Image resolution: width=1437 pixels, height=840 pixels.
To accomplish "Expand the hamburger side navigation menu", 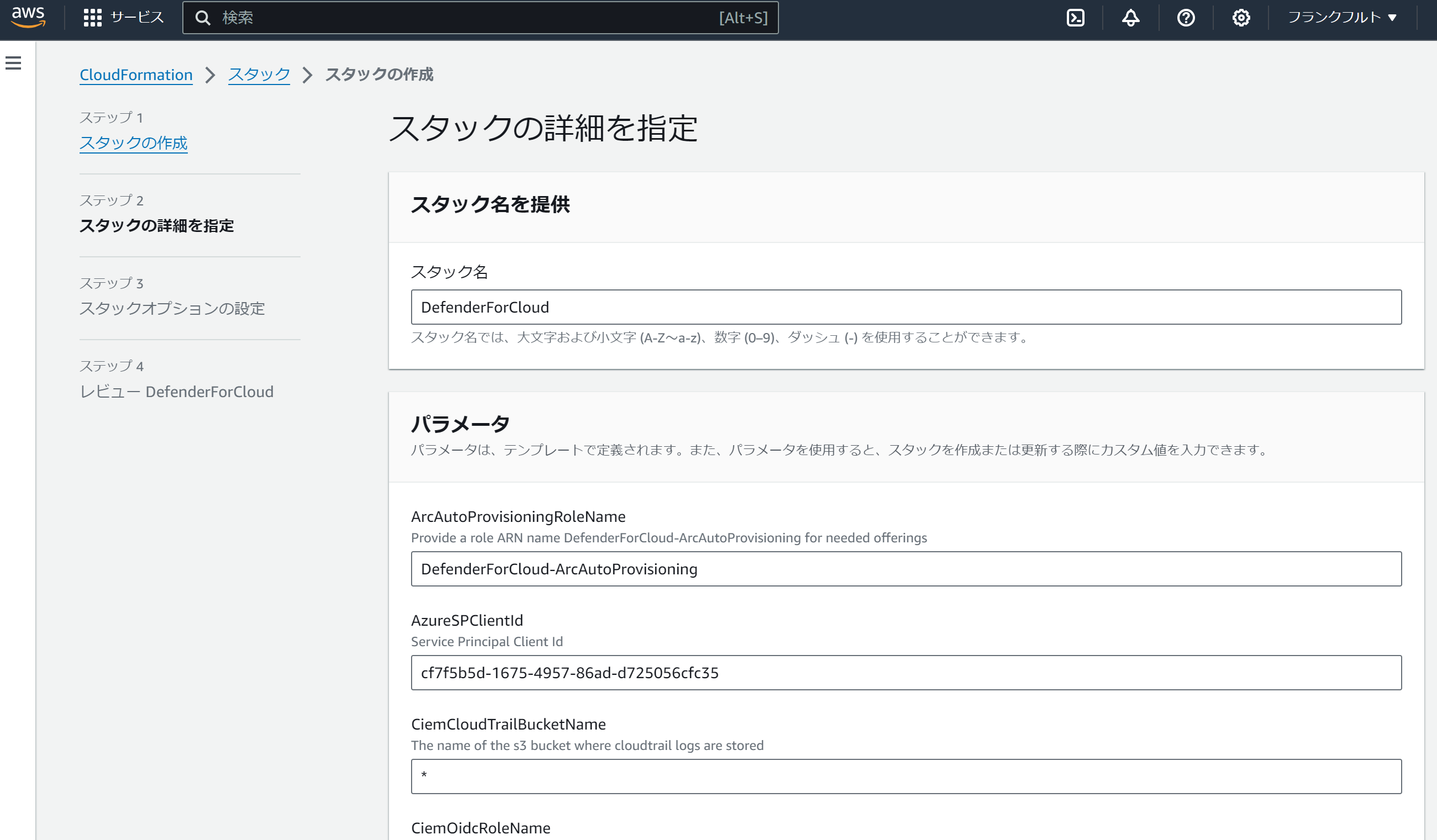I will [x=13, y=63].
